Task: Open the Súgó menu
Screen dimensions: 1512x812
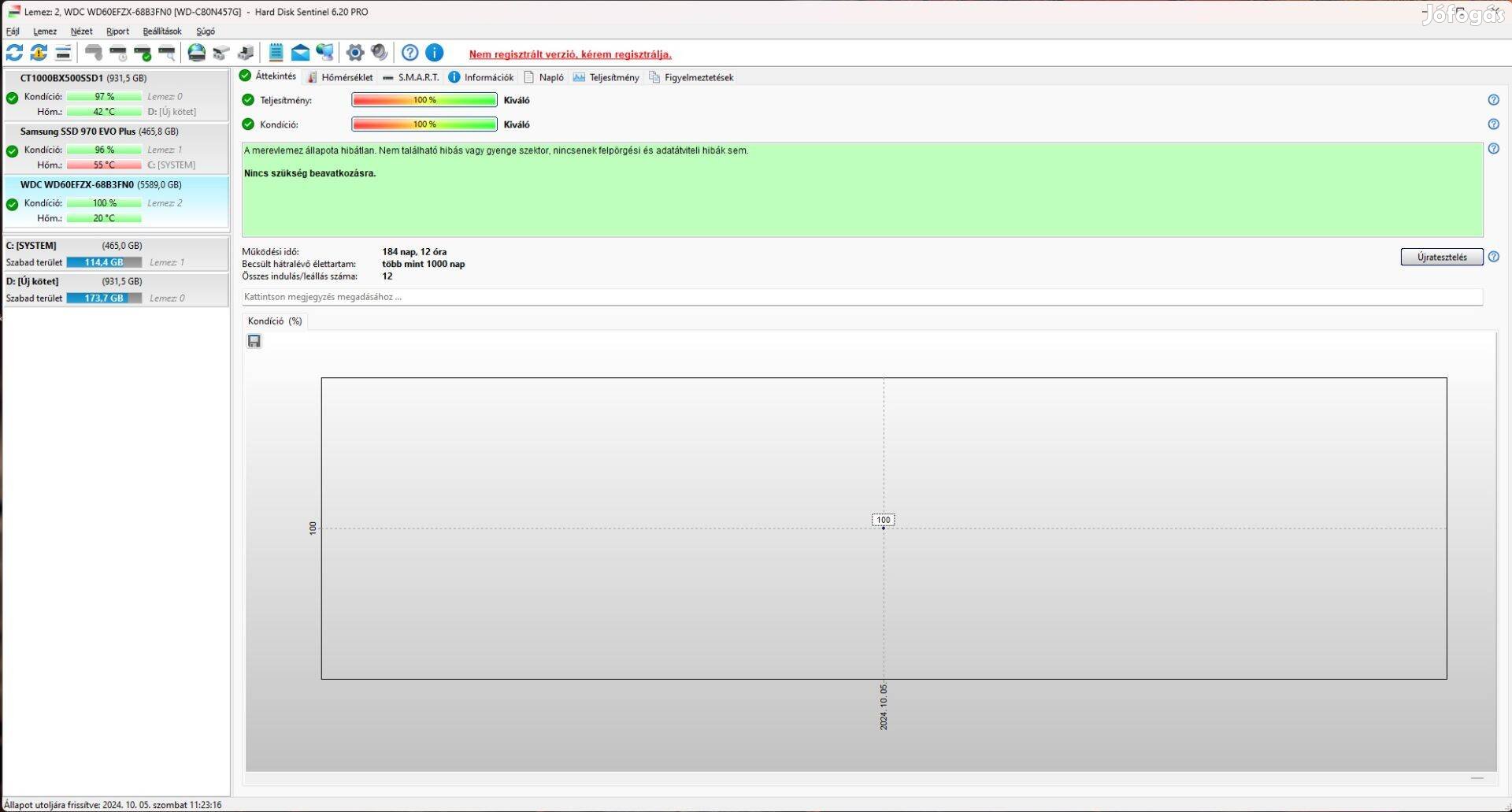Action: point(206,32)
